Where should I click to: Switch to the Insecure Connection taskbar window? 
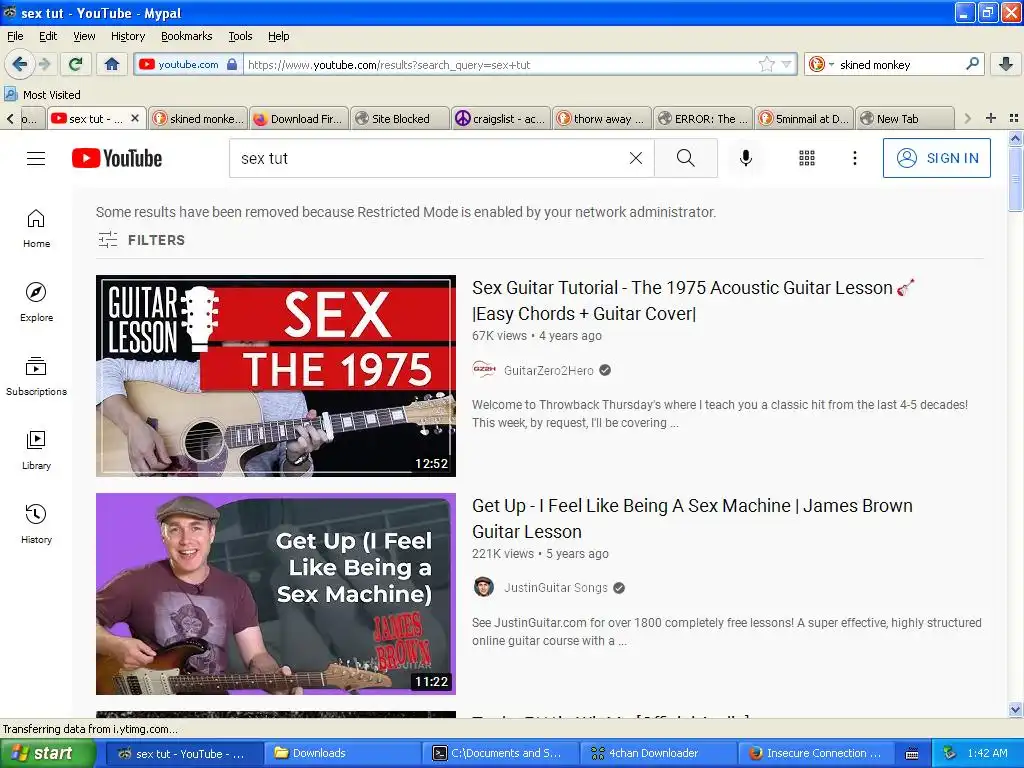816,754
